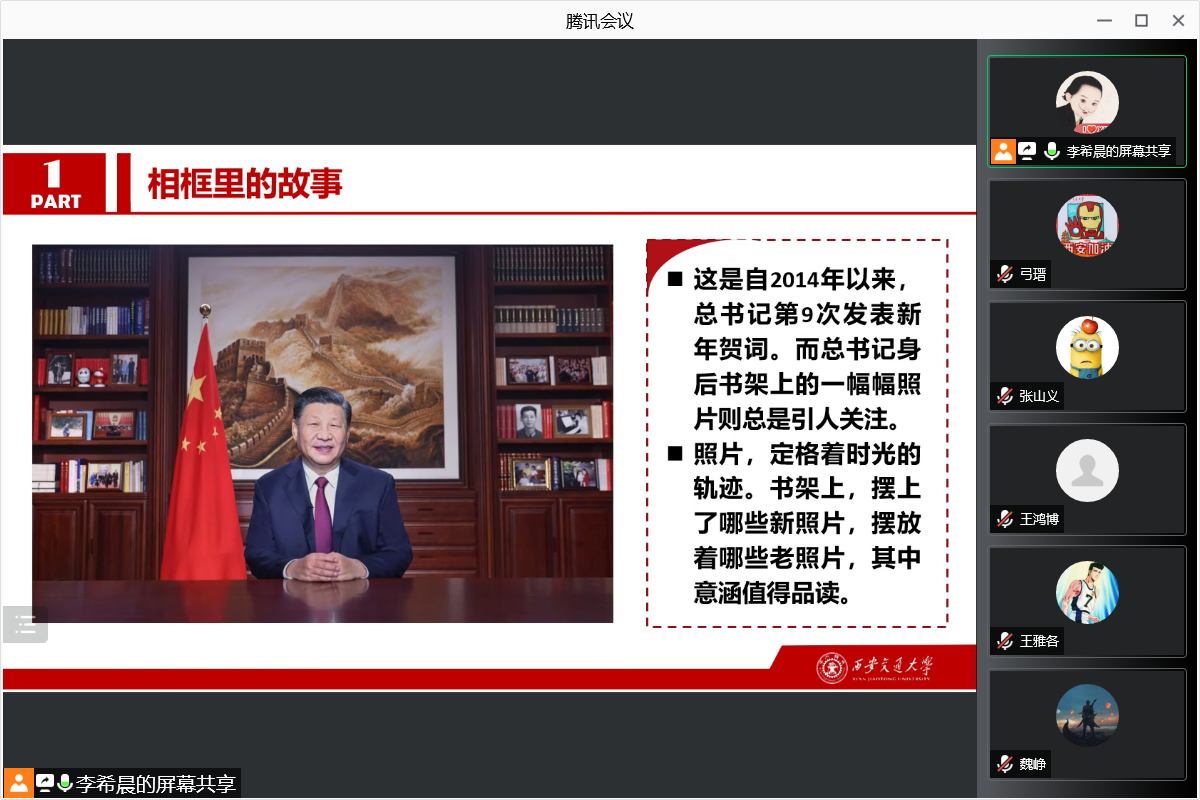Select 张山义's Minion avatar

pos(1087,347)
